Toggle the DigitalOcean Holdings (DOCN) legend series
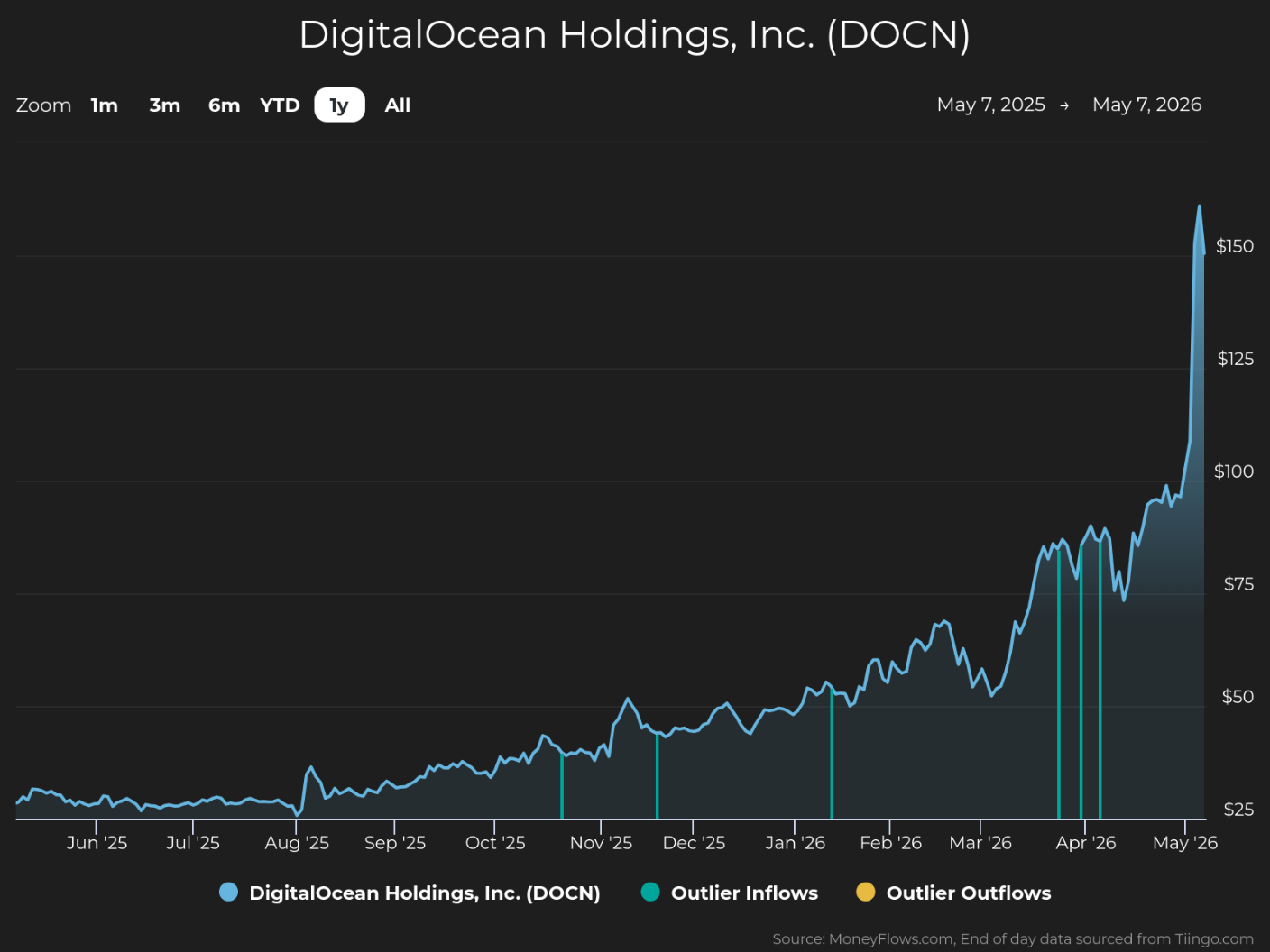 [410, 892]
